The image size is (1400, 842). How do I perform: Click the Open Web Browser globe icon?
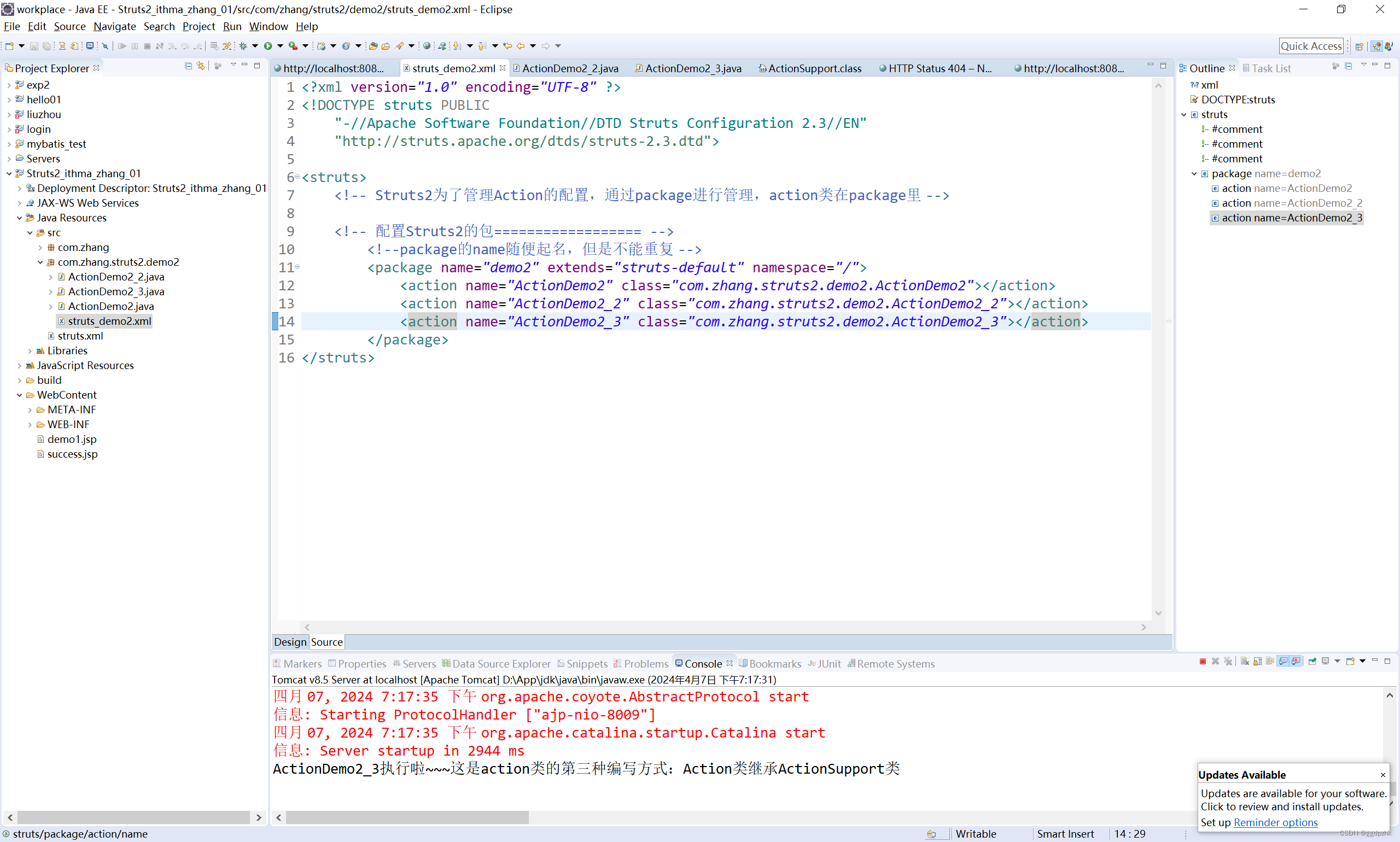pyautogui.click(x=427, y=46)
